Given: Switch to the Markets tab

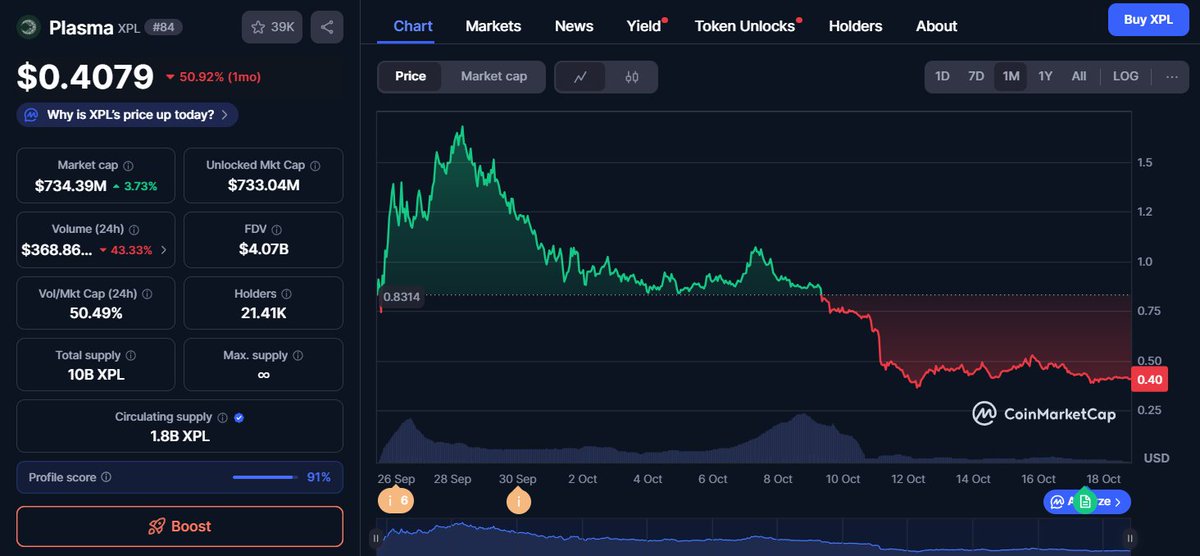Looking at the screenshot, I should 493,26.
